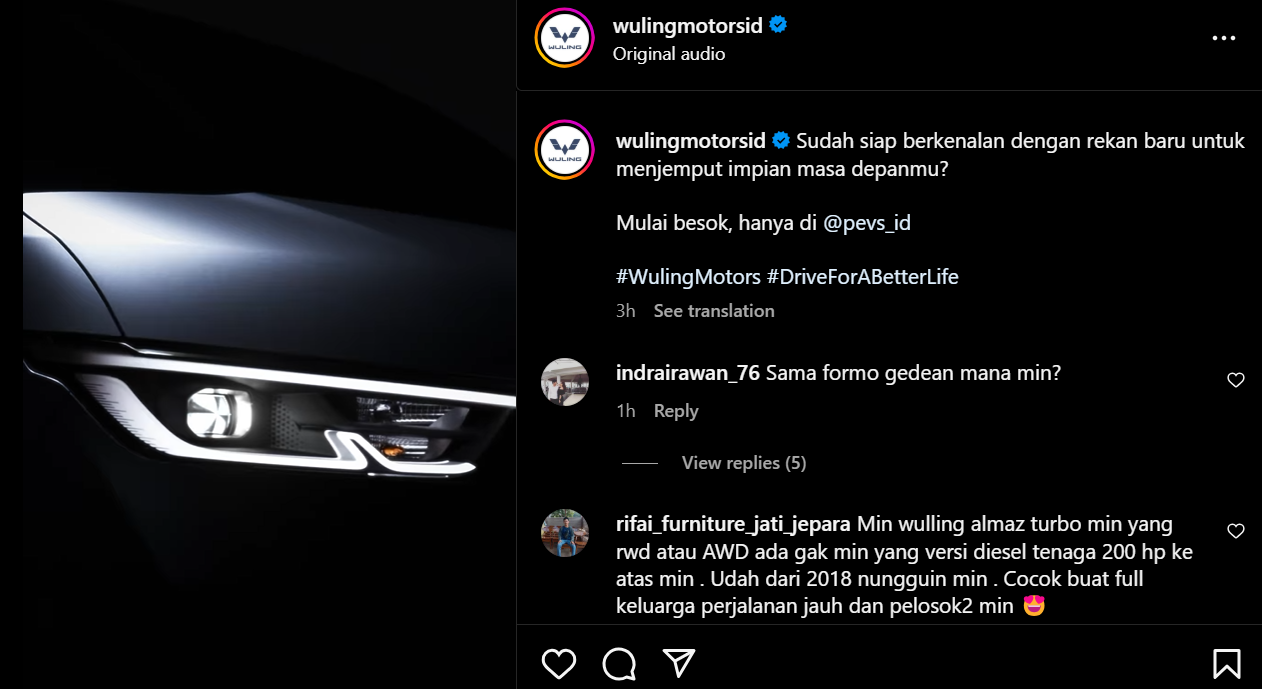Click See translation under caption
Viewport: 1262px width, 689px height.
tap(714, 311)
